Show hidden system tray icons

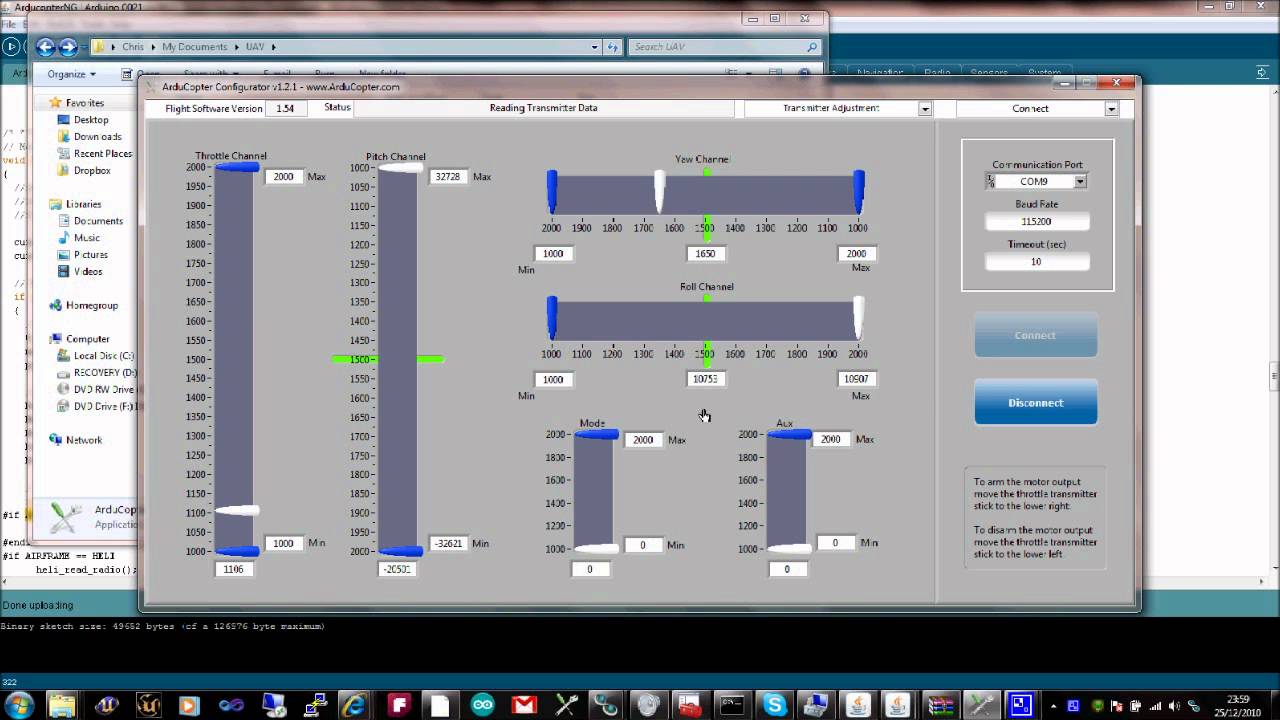pos(1053,706)
